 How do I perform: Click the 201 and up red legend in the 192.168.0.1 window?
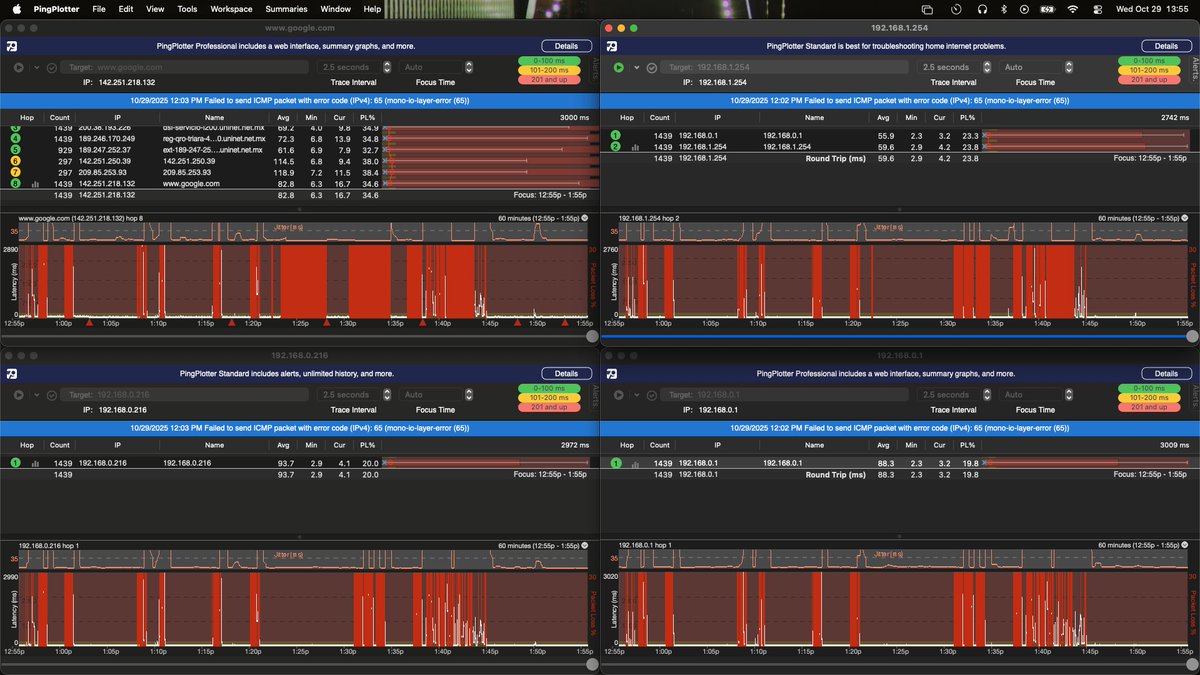(x=1150, y=407)
